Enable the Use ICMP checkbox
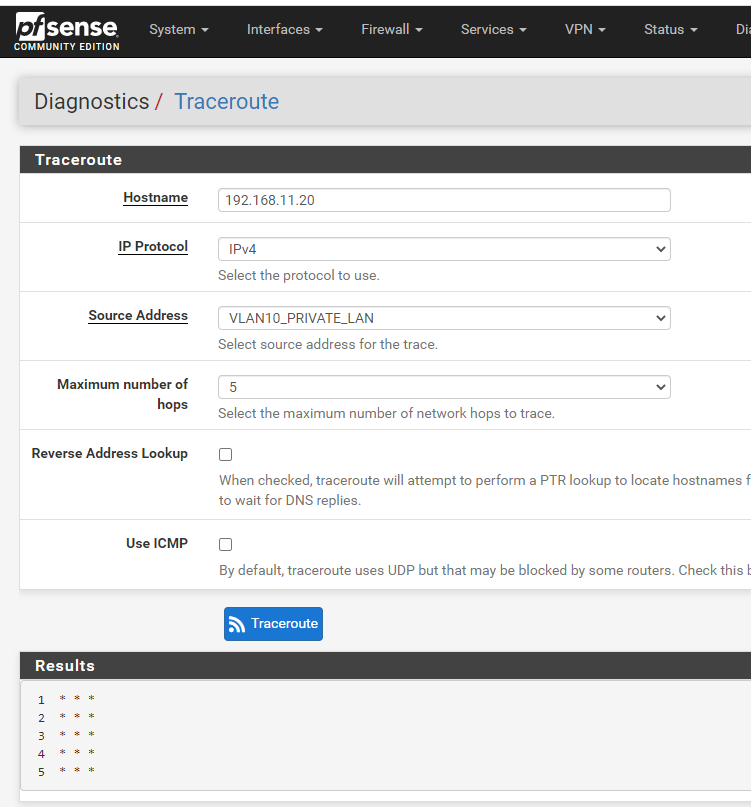This screenshot has width=751, height=807. pyautogui.click(x=225, y=545)
